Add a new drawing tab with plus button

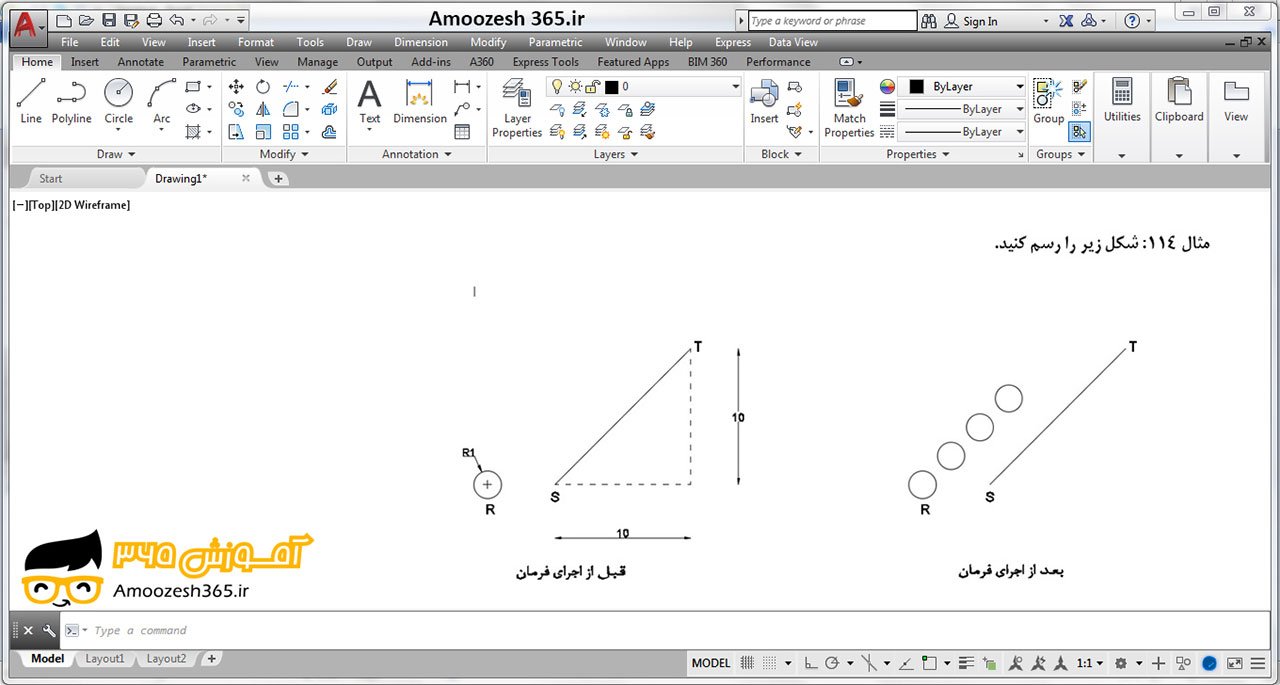(x=279, y=179)
